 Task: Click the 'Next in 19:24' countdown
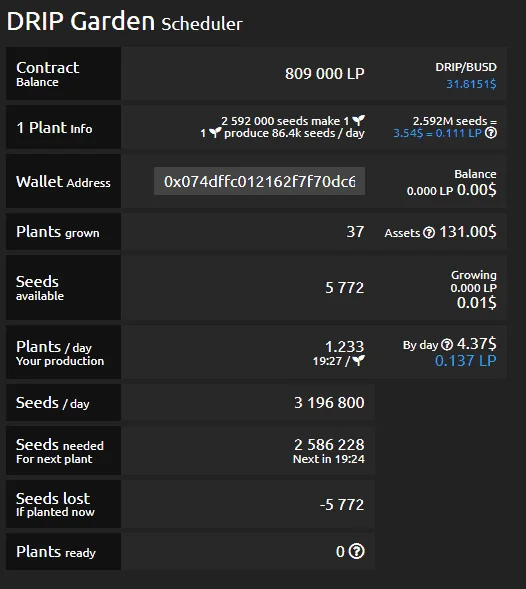click(x=329, y=459)
